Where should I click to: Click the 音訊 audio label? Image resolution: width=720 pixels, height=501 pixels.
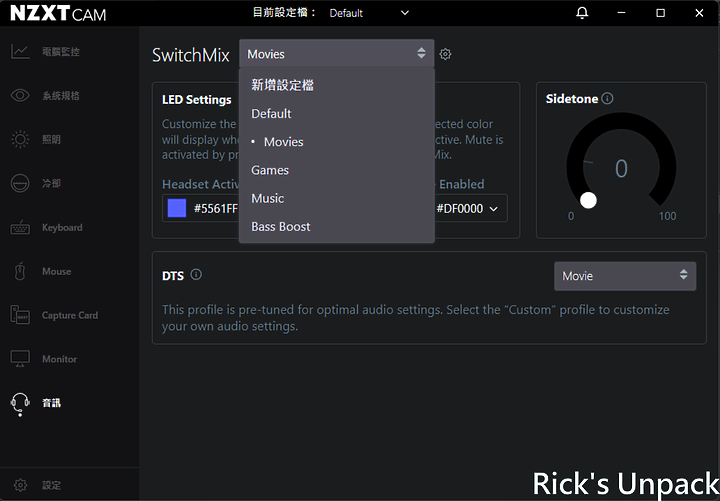51,403
